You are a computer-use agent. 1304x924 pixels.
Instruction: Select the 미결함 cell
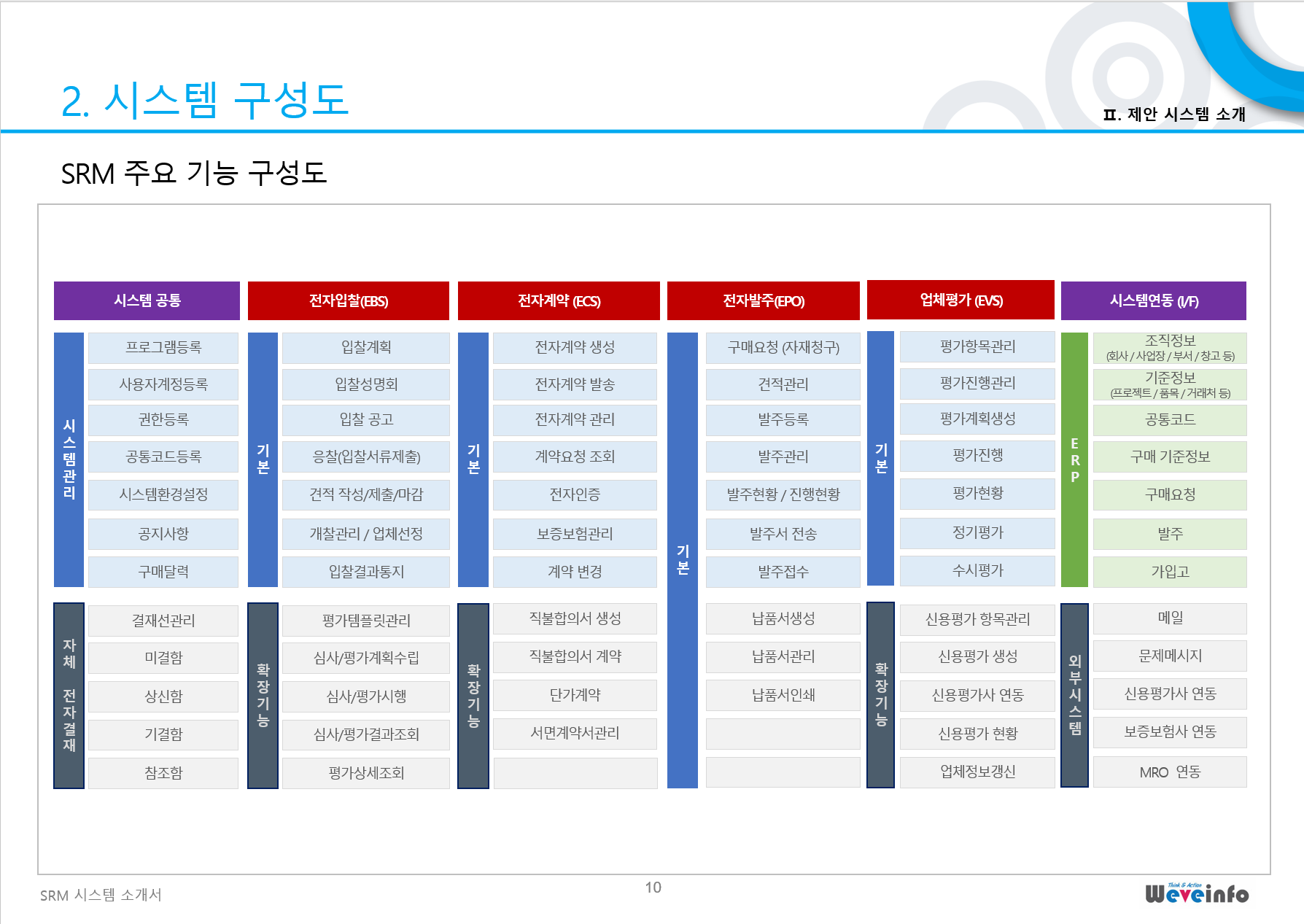click(x=163, y=658)
